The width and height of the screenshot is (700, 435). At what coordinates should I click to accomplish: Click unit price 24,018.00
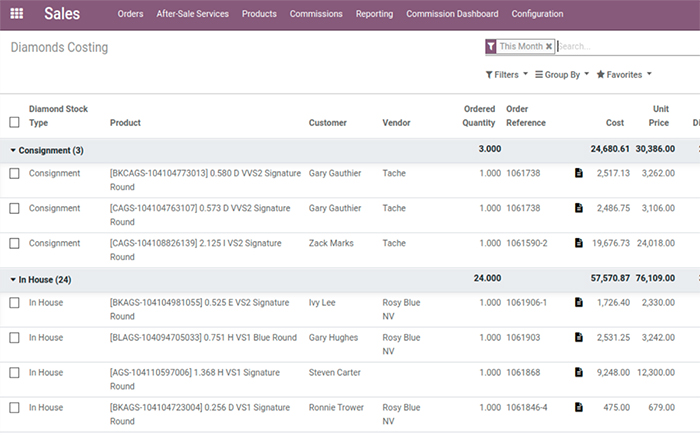pyautogui.click(x=656, y=243)
